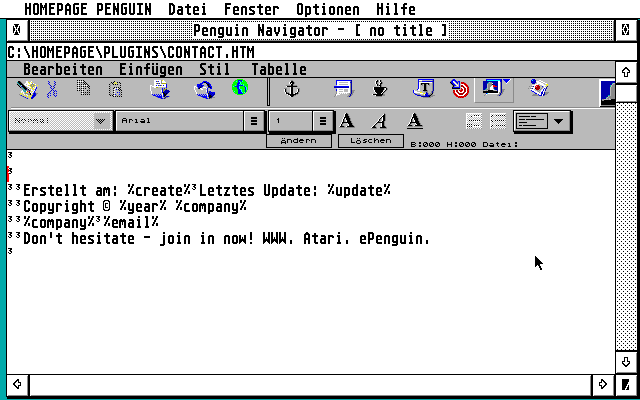Click the Penguin Navigator title bar
The height and width of the screenshot is (400, 640).
[321, 30]
